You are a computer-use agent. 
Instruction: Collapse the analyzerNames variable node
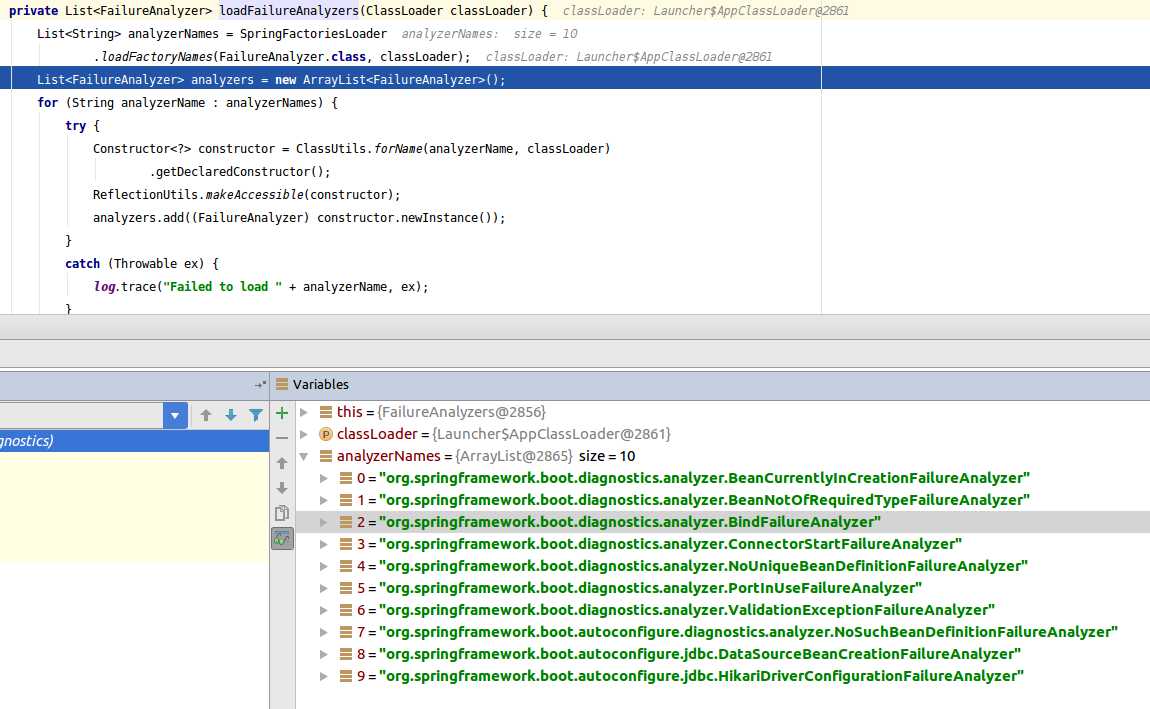pyautogui.click(x=304, y=456)
